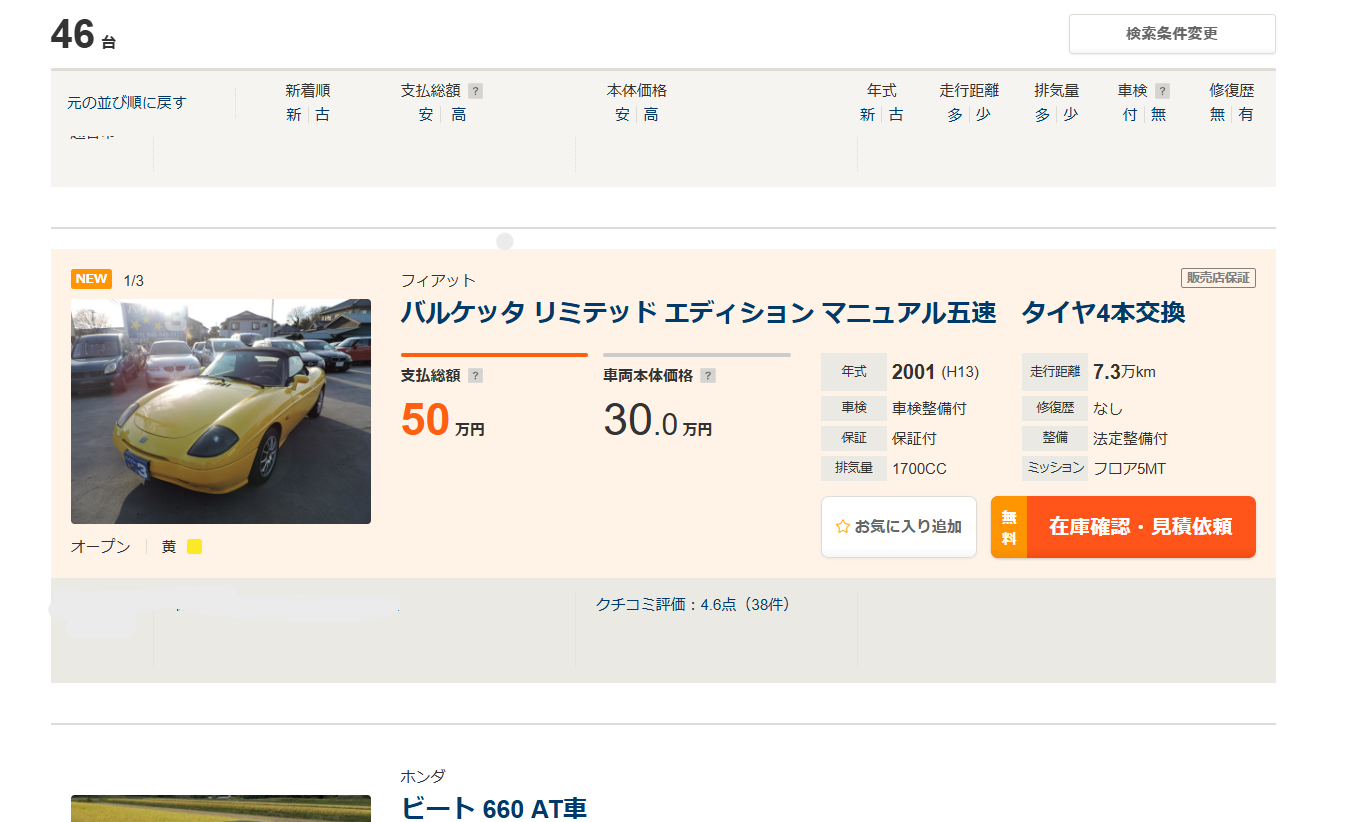Click the NEW badge on the listing
This screenshot has height=822, width=1351.
tap(91, 279)
